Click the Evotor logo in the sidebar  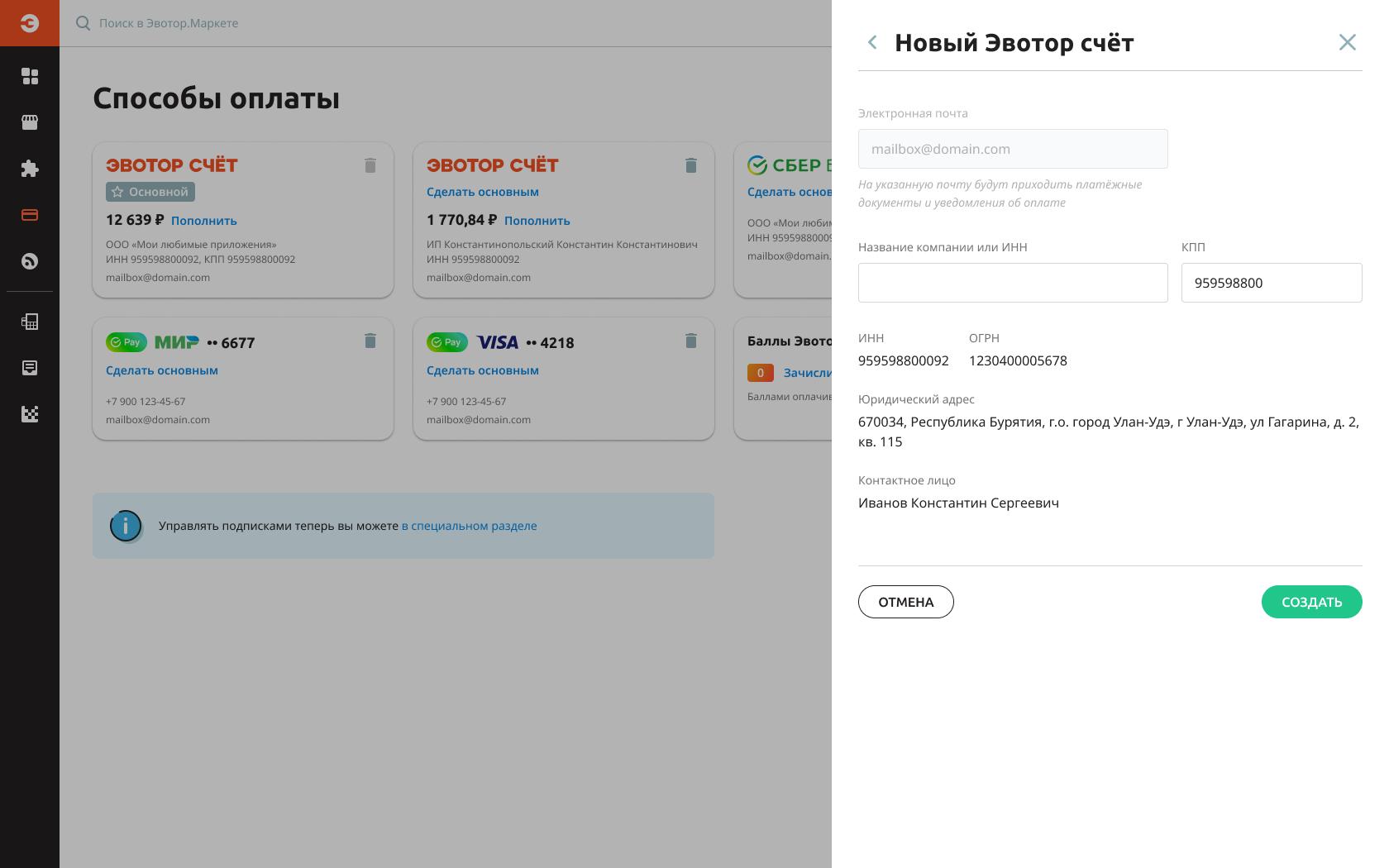pos(30,23)
